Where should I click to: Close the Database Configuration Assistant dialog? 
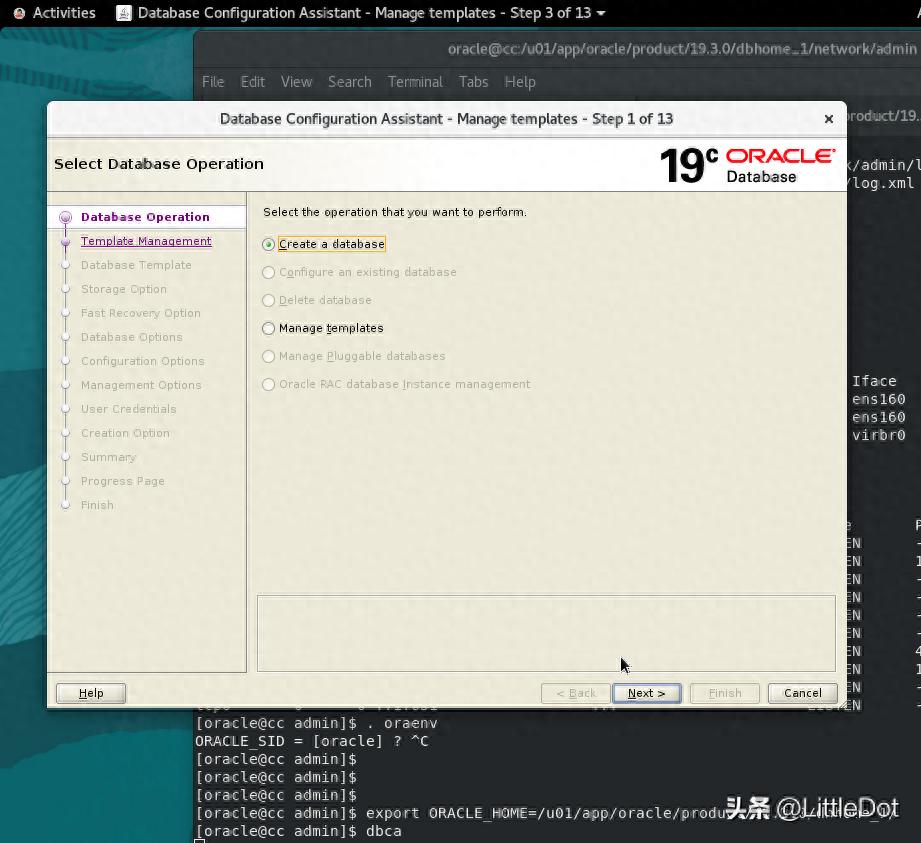tap(829, 119)
